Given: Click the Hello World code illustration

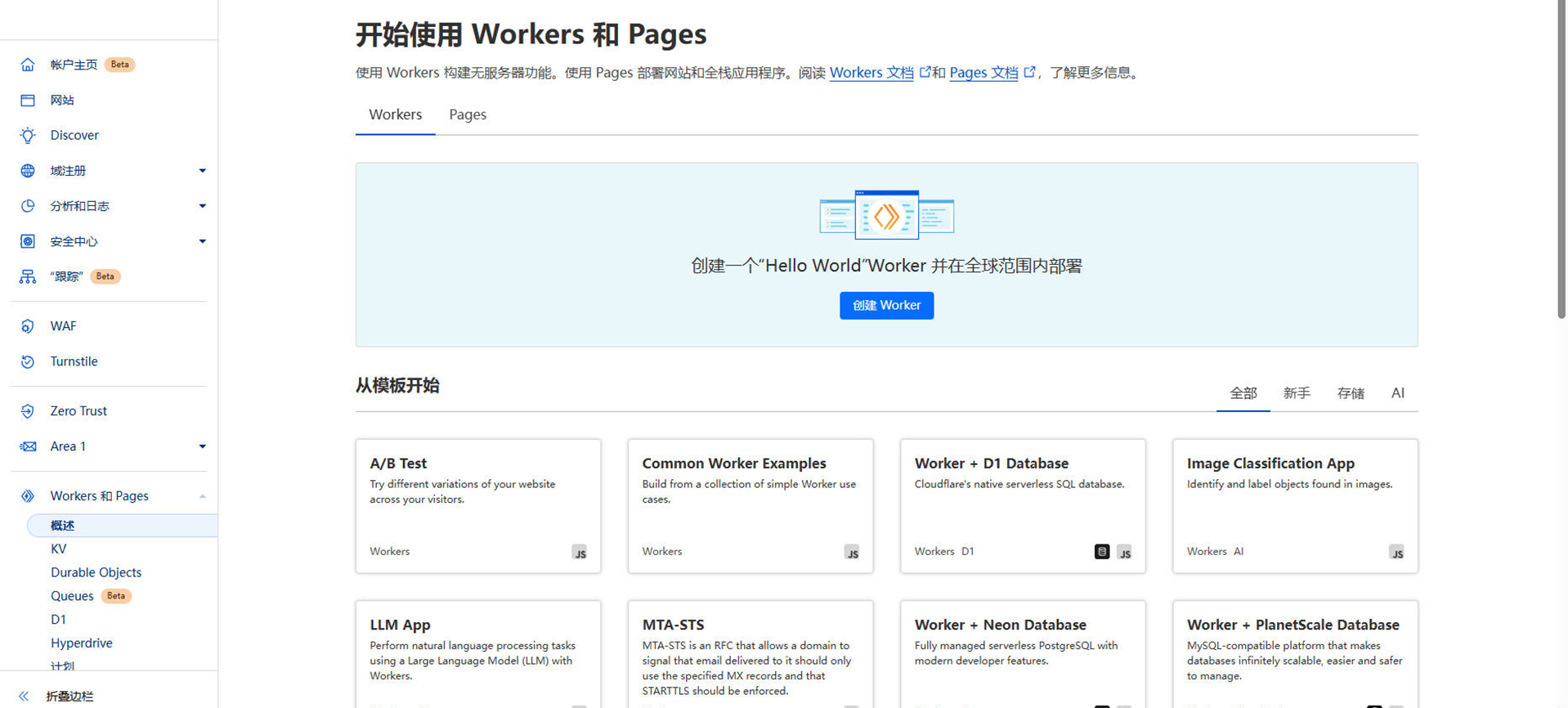Looking at the screenshot, I should [887, 215].
